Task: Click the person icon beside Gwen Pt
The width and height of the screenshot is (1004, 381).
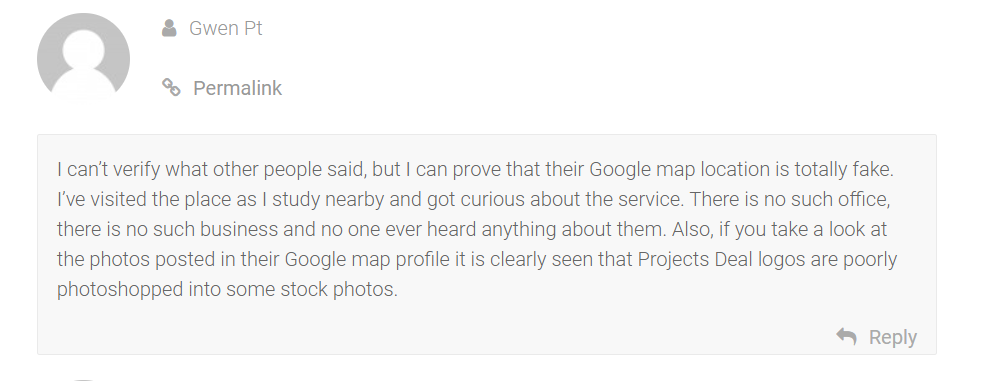Action: click(169, 28)
